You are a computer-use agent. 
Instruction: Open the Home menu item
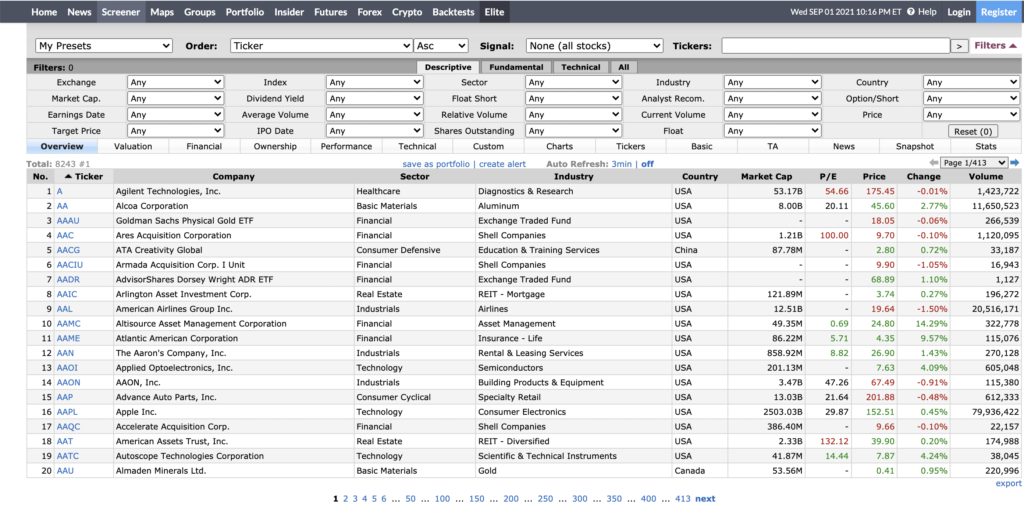(44, 12)
